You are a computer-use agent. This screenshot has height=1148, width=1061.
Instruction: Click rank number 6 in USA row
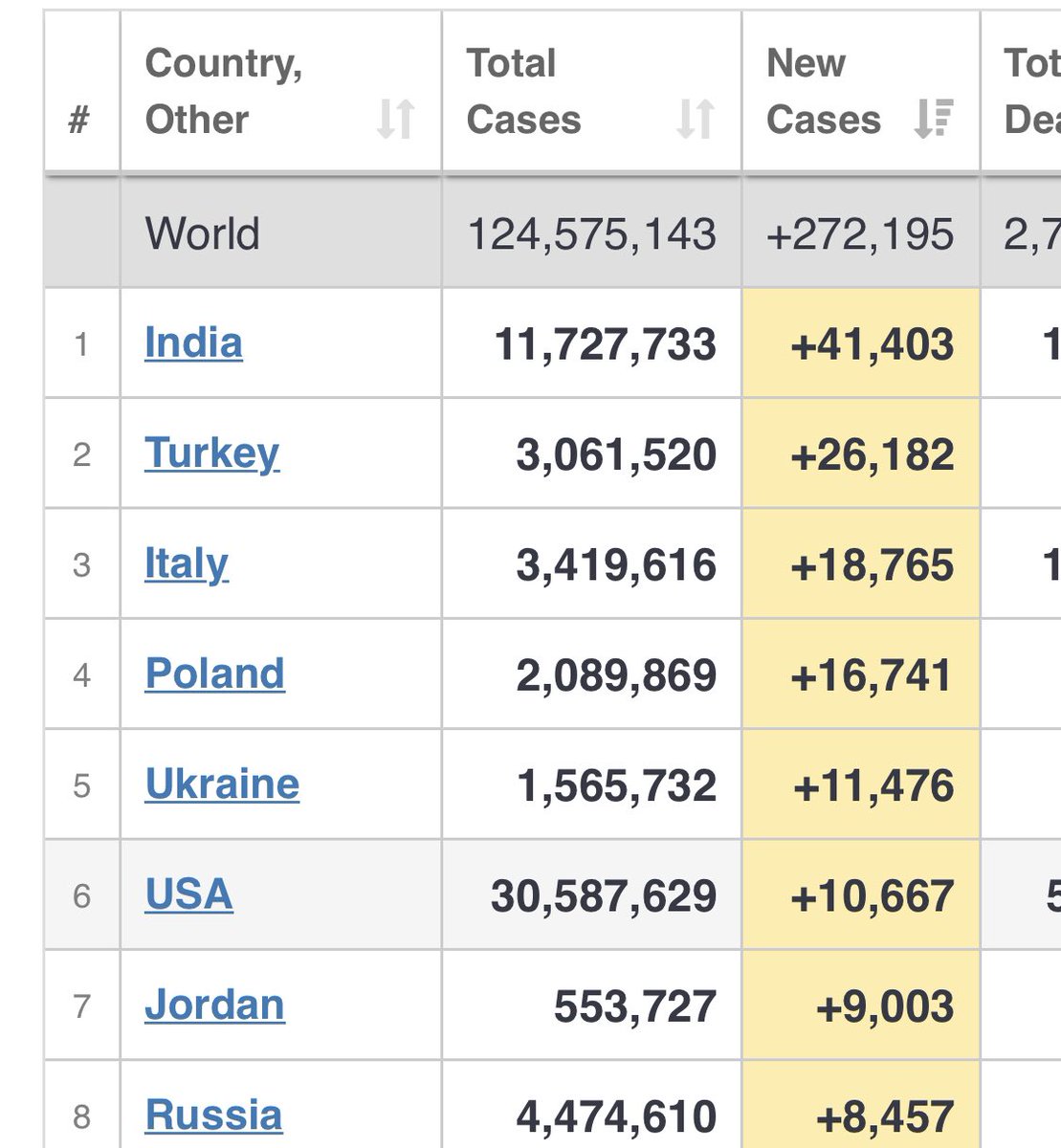(81, 896)
